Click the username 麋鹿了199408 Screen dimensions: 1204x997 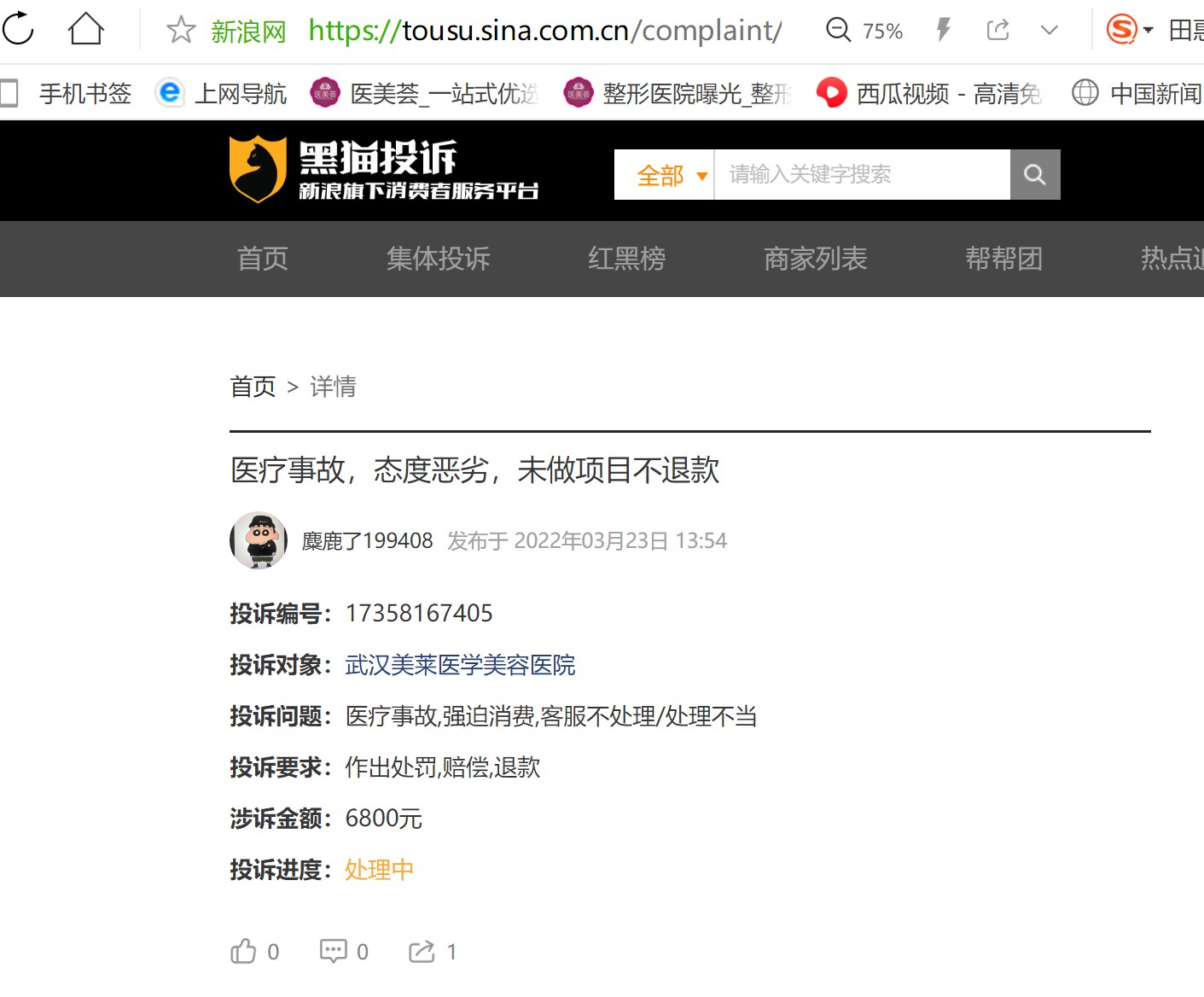coord(368,541)
